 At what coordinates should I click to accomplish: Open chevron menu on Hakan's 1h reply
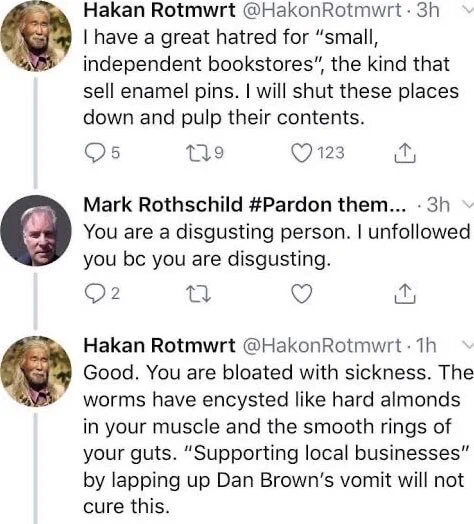point(468,345)
